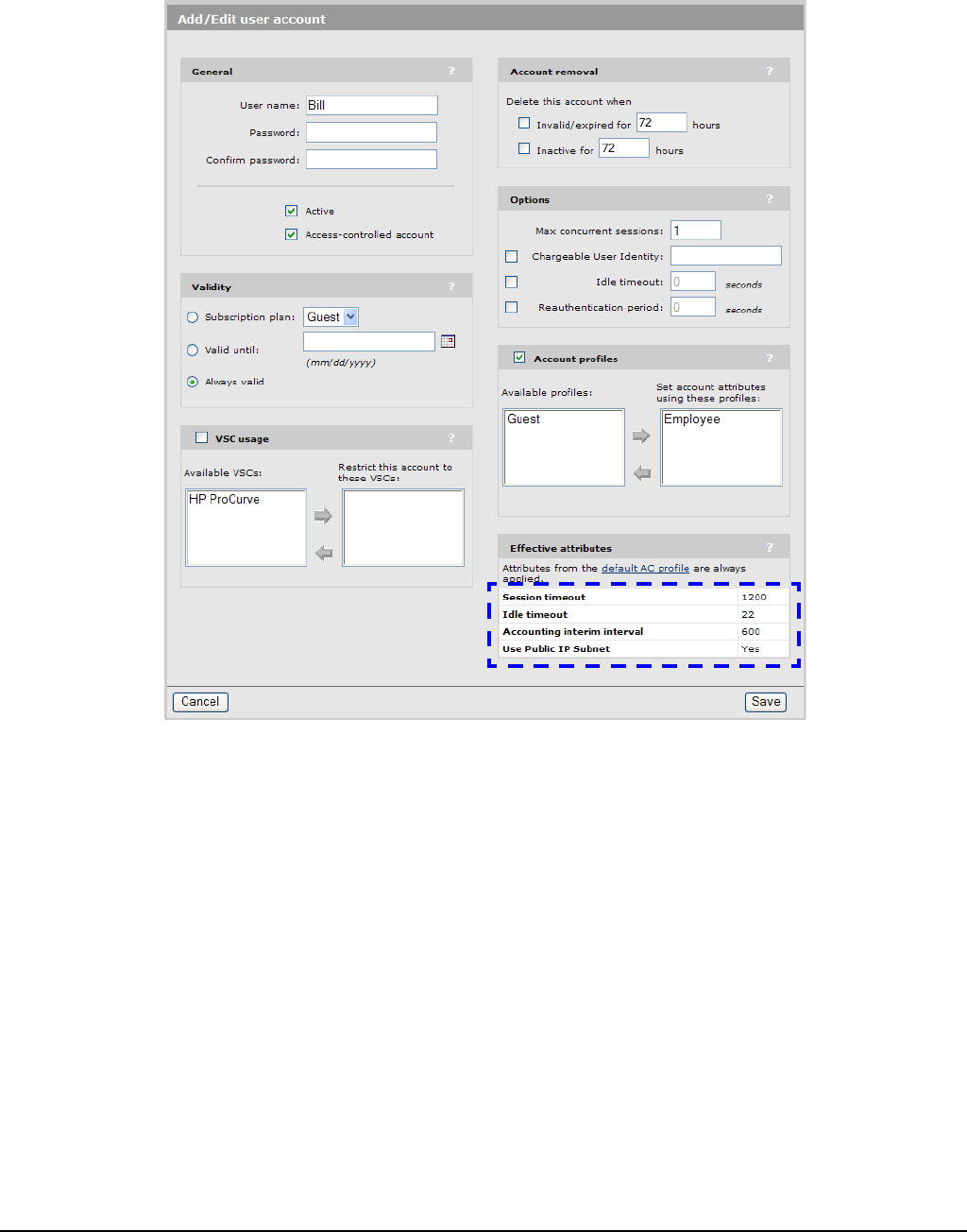967x1232 pixels.
Task: Move selected VSC to the restricted list
Action: click(x=323, y=516)
